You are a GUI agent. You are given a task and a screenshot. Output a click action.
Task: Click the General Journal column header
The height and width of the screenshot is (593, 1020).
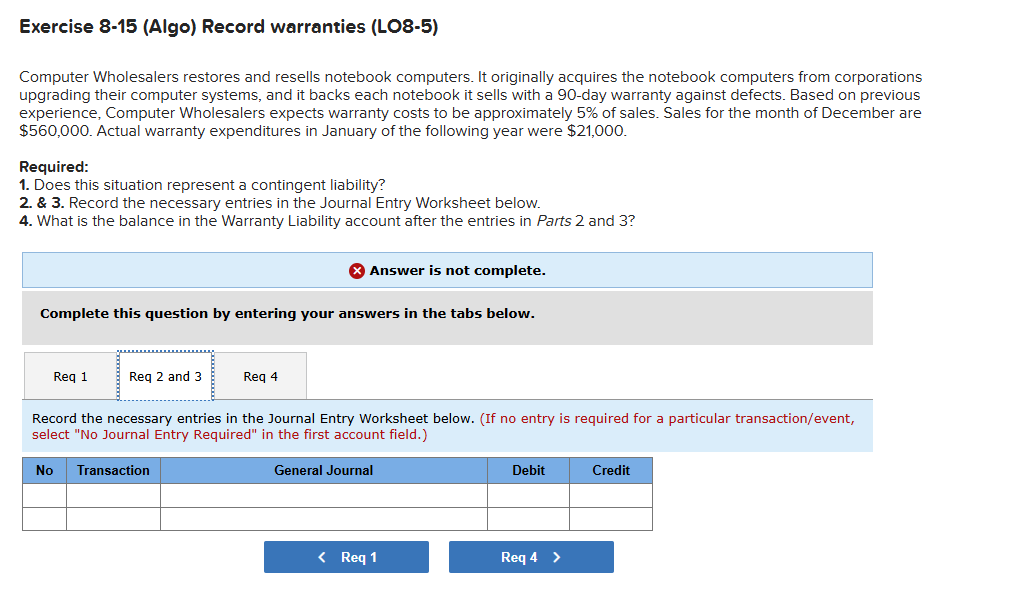point(323,470)
